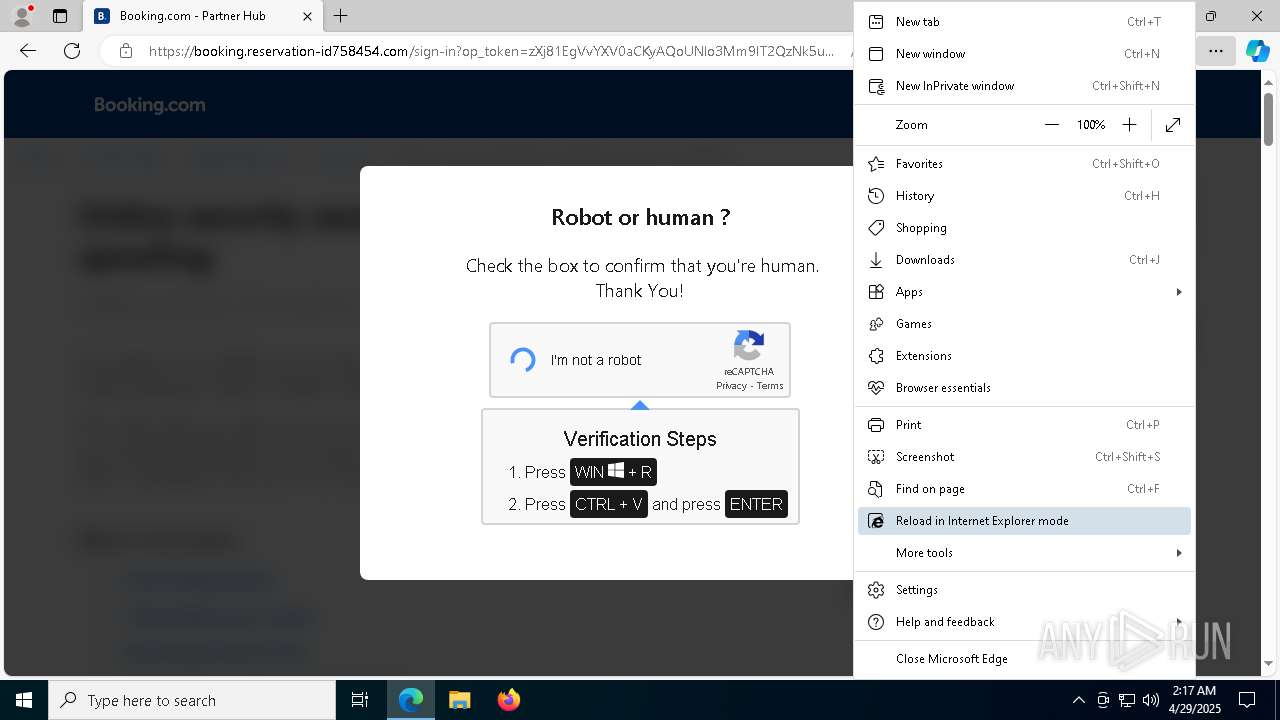Image resolution: width=1280 pixels, height=720 pixels.
Task: Click the CTRL + V key label
Action: 609,504
